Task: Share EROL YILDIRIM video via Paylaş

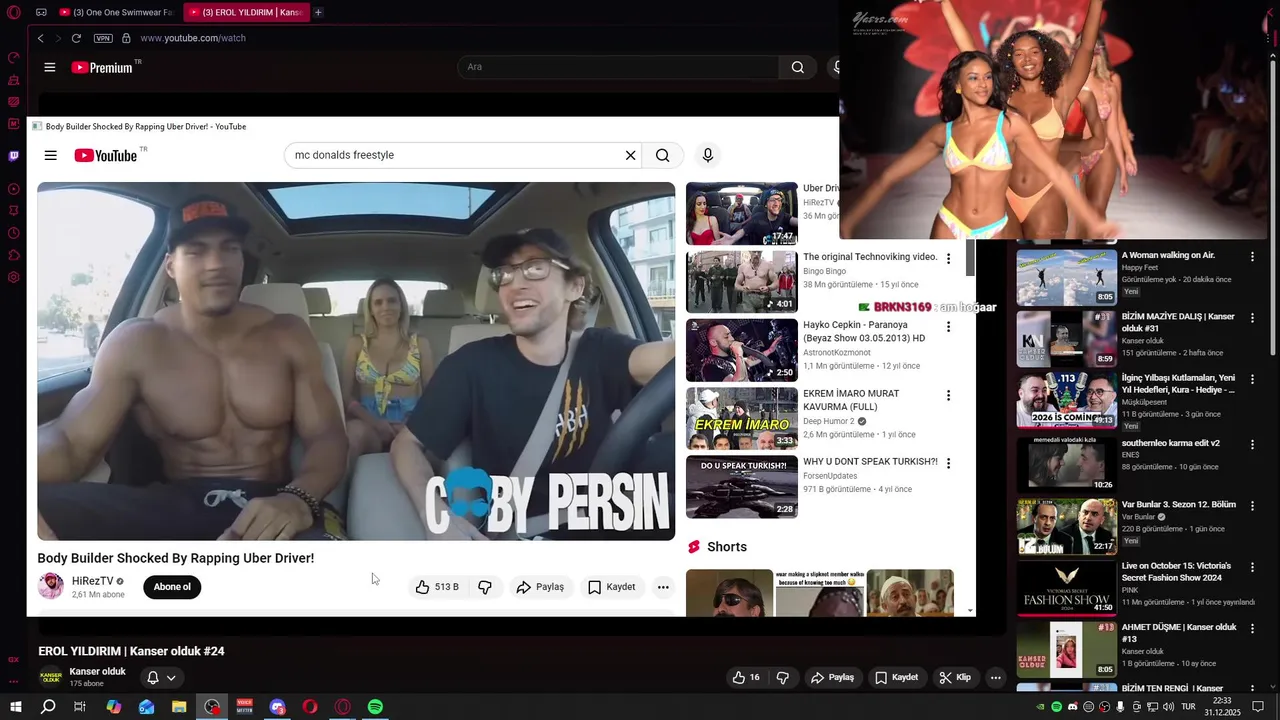Action: coord(832,677)
